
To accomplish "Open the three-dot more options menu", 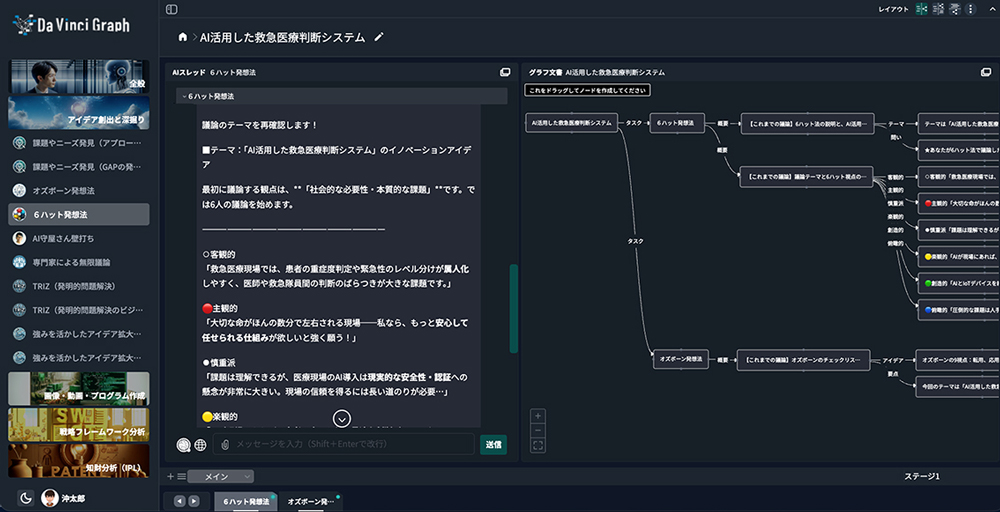I will pos(972,9).
